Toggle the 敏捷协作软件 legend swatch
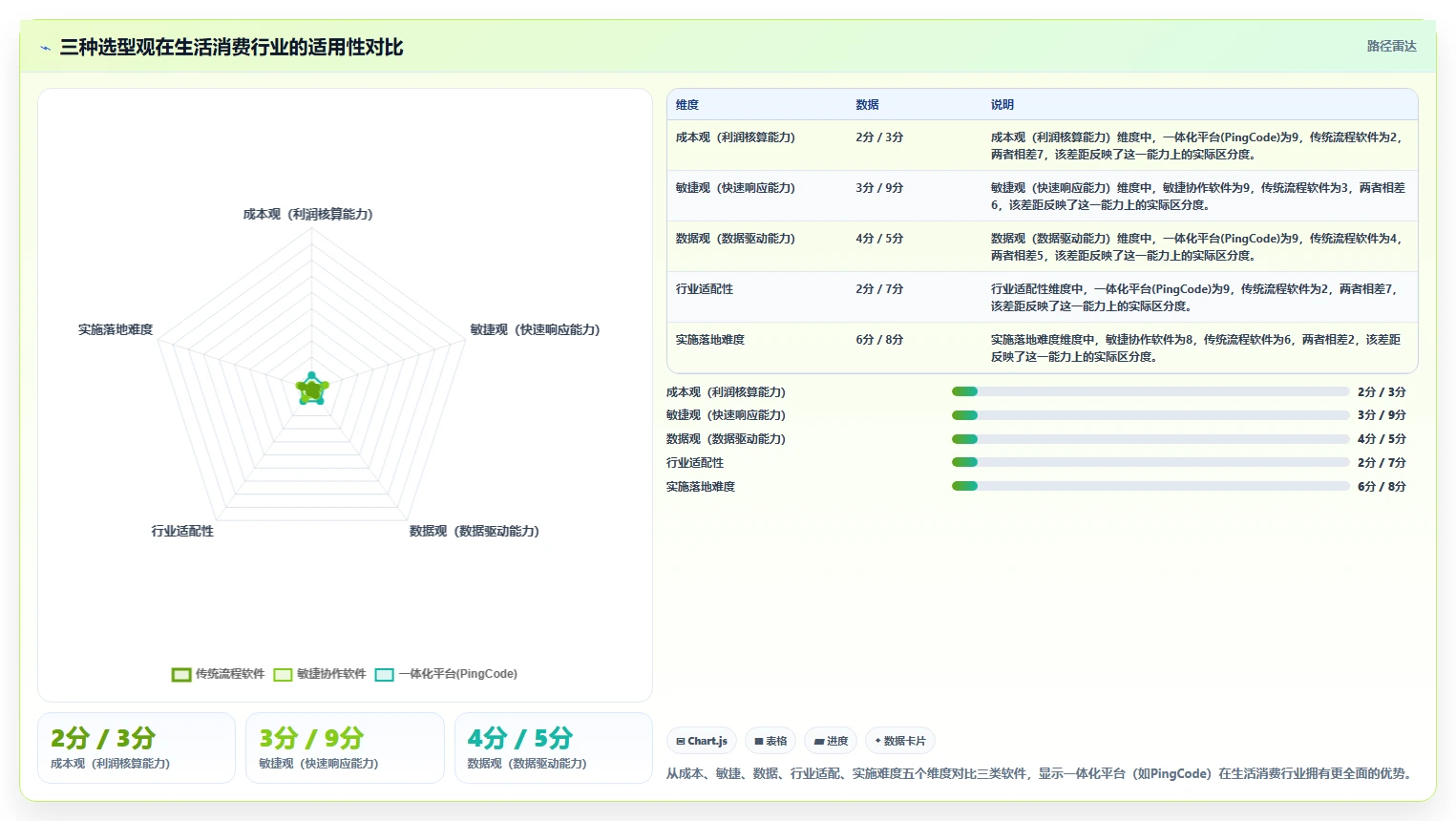 283,675
